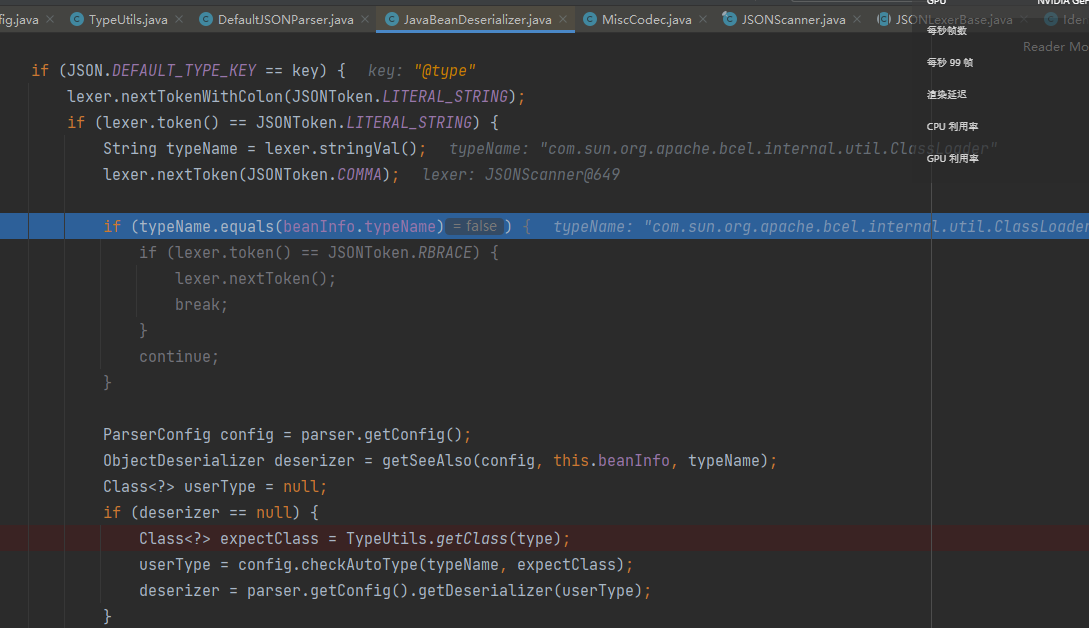
Task: Click the '= false' inline debug hint
Action: [475, 226]
